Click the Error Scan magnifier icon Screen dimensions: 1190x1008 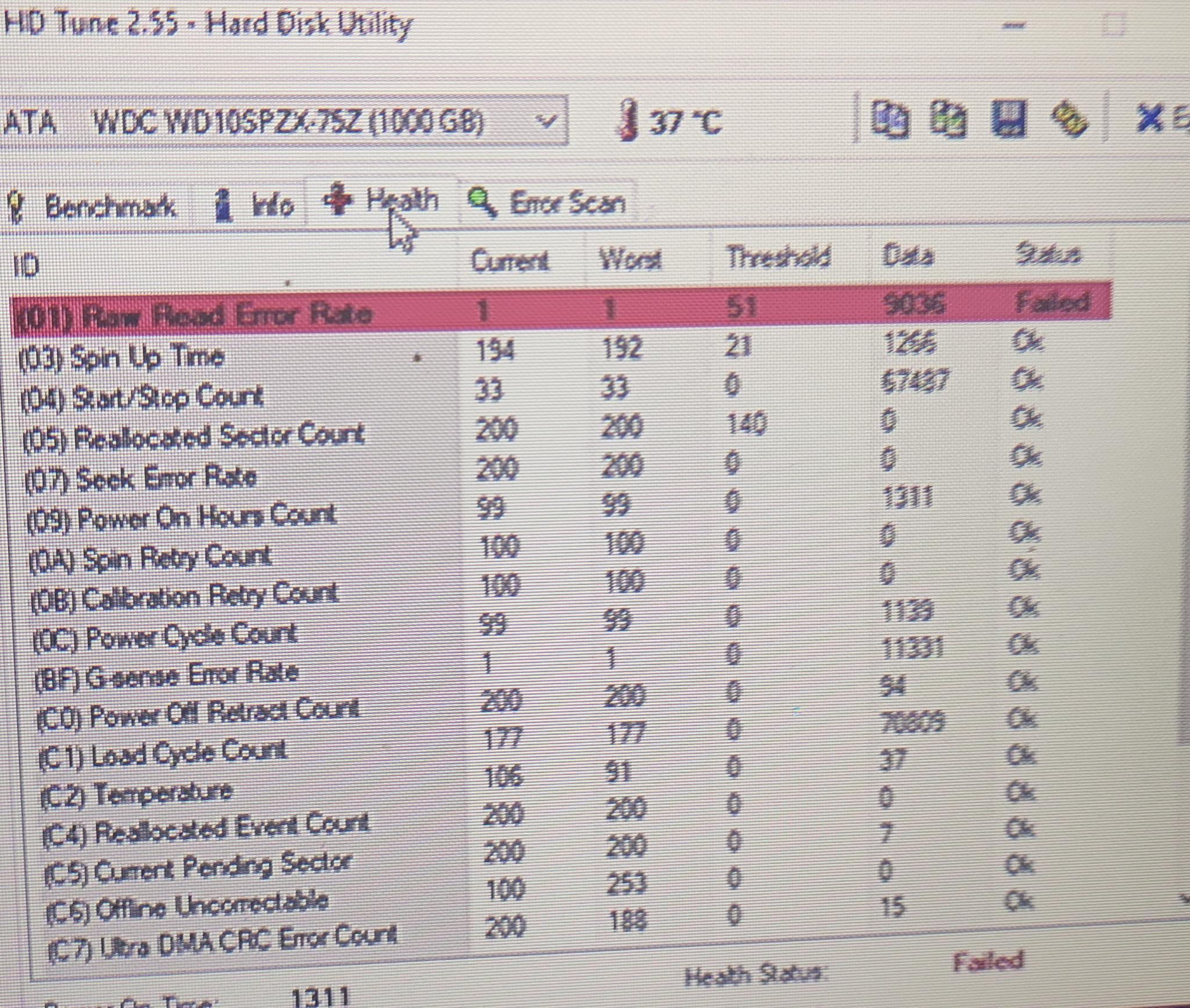point(482,203)
